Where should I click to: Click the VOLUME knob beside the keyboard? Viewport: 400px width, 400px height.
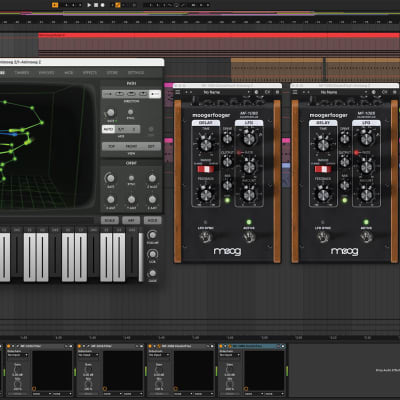[152, 235]
